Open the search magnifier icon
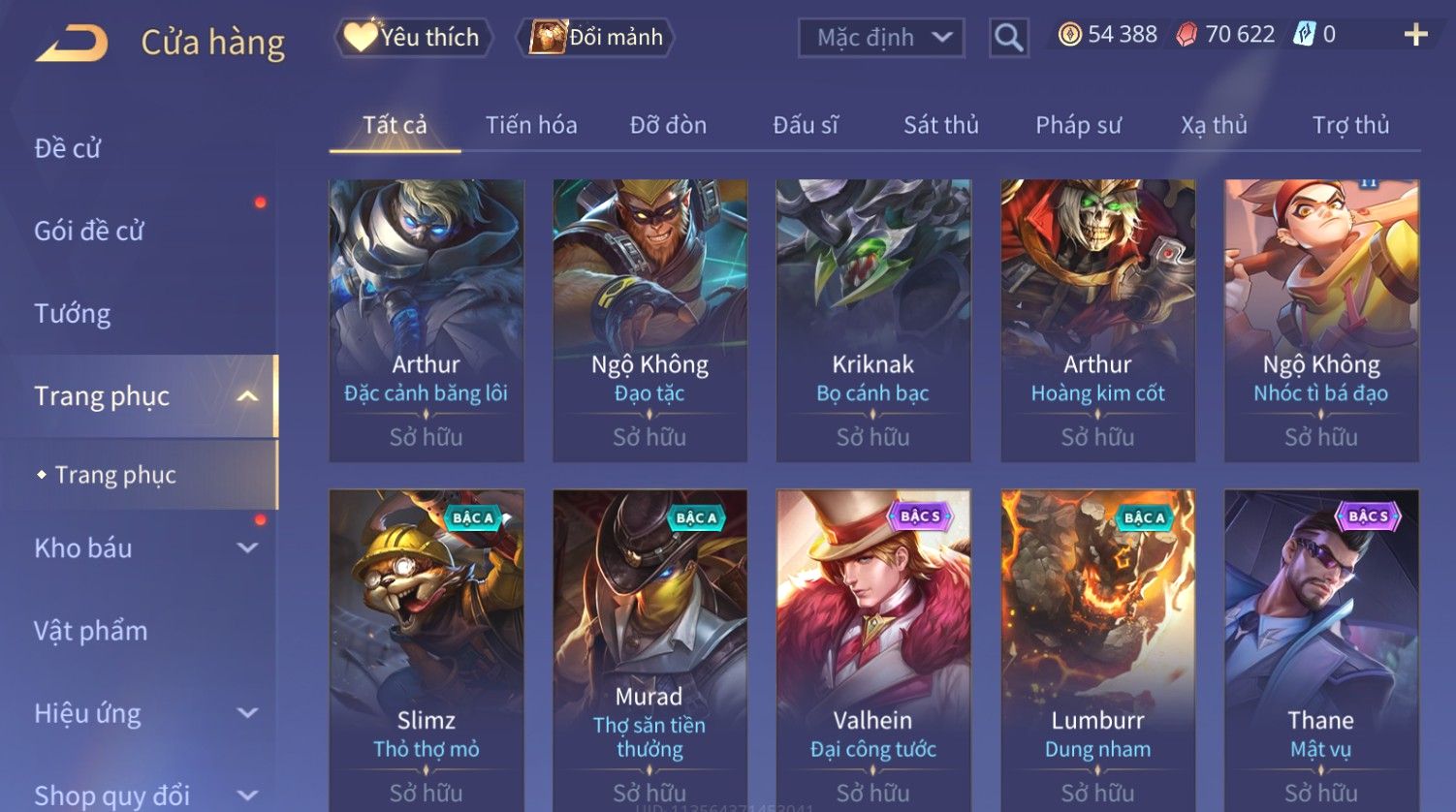 (x=1008, y=38)
